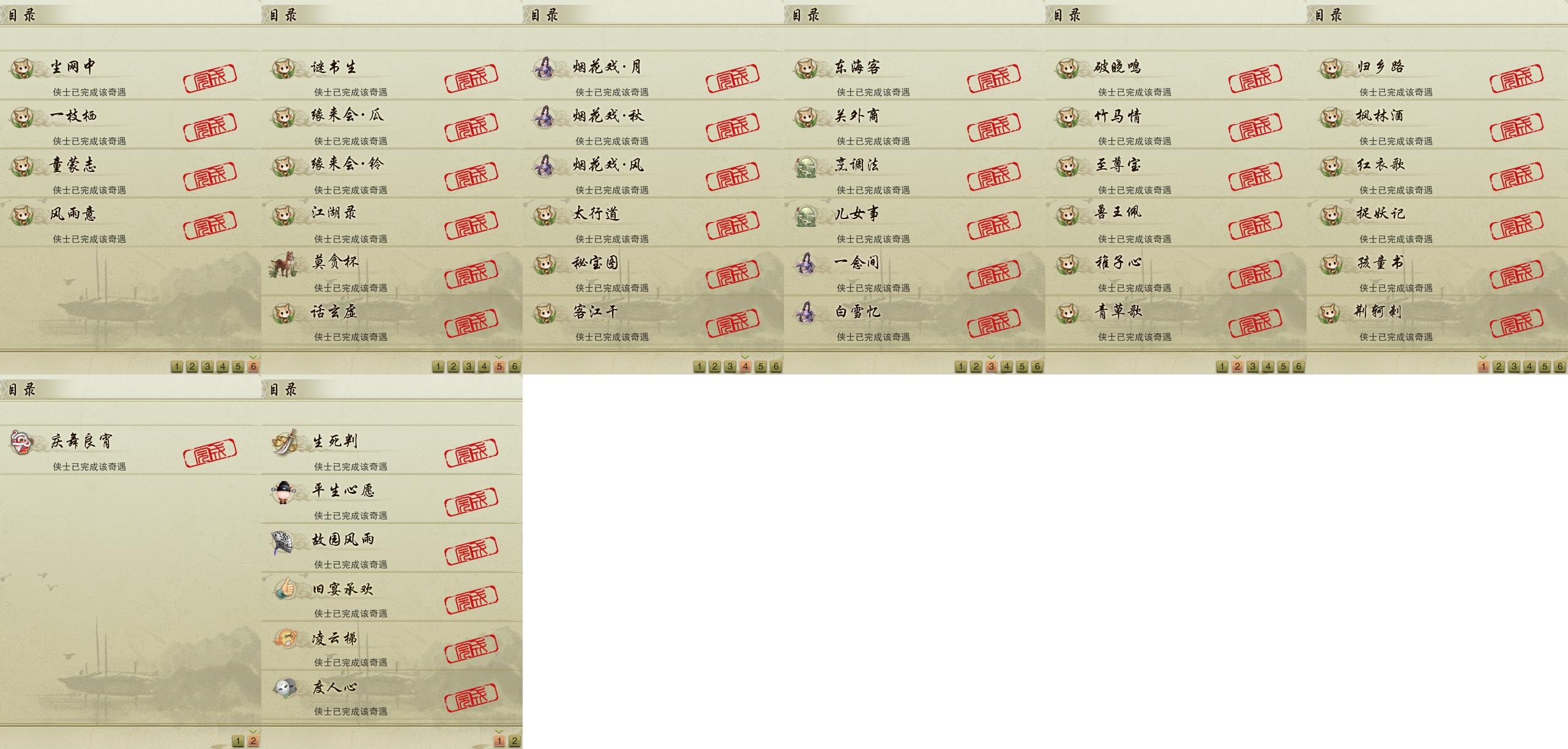Click the white mask icon for 度人心
The width and height of the screenshot is (1568, 749).
point(285,688)
